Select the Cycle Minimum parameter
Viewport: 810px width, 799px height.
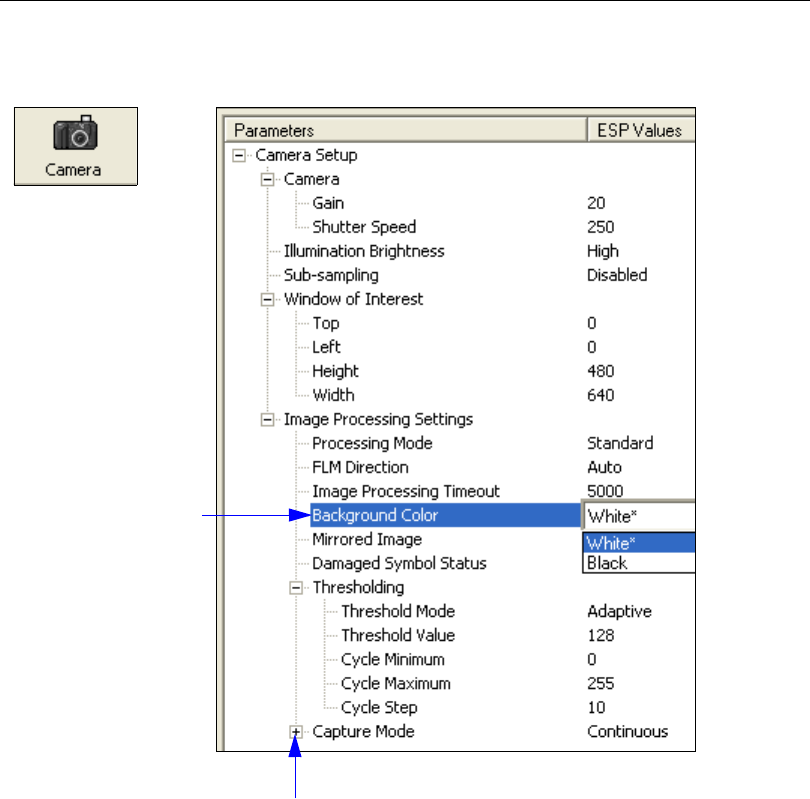click(x=393, y=659)
